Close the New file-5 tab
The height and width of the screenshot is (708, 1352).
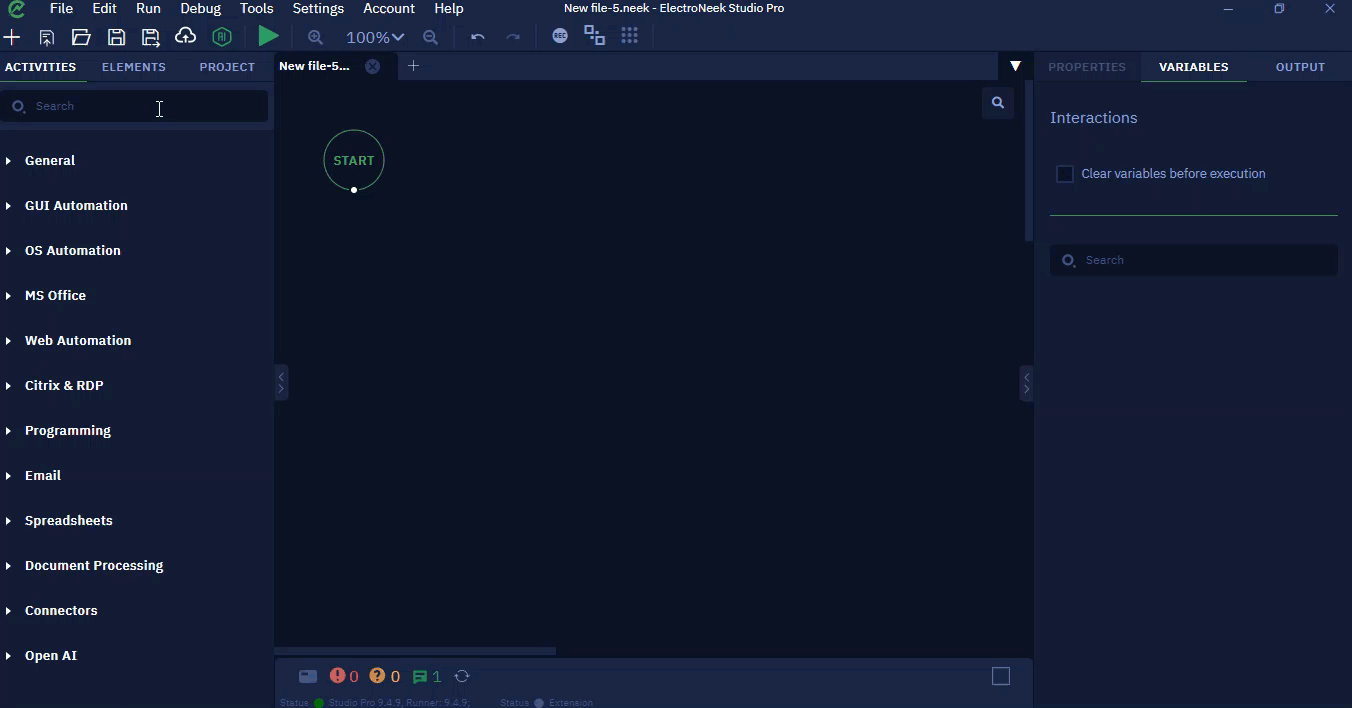pyautogui.click(x=372, y=66)
